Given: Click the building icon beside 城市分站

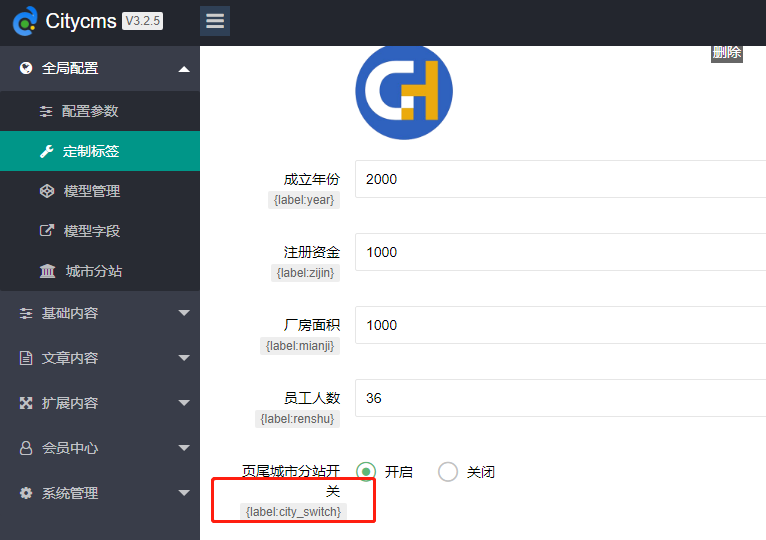Looking at the screenshot, I should coord(47,271).
